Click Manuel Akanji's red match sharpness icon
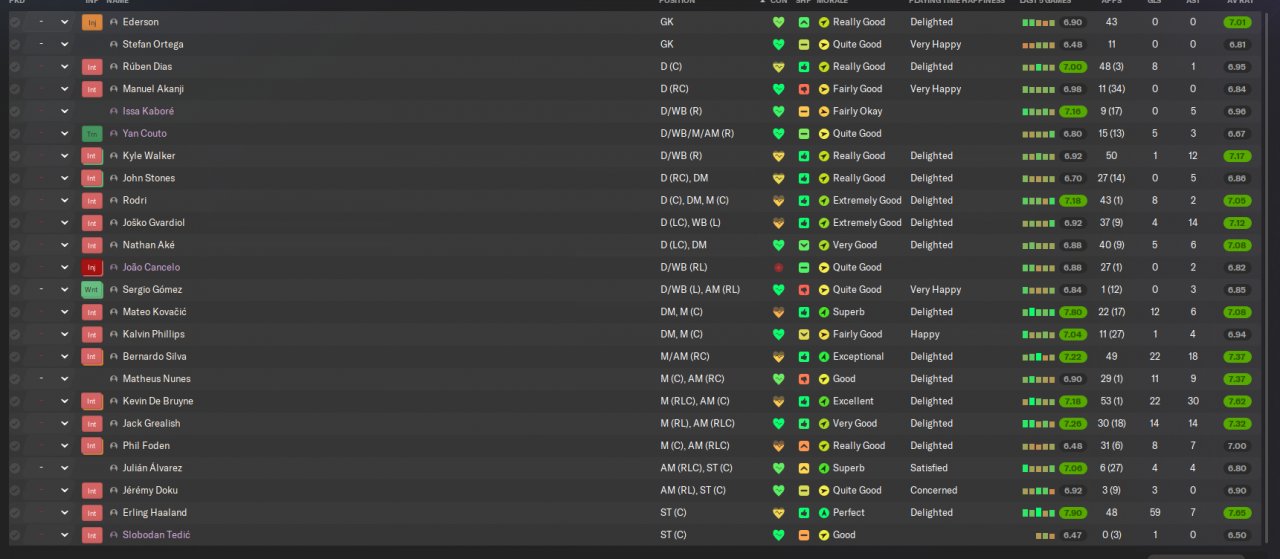 pos(804,89)
